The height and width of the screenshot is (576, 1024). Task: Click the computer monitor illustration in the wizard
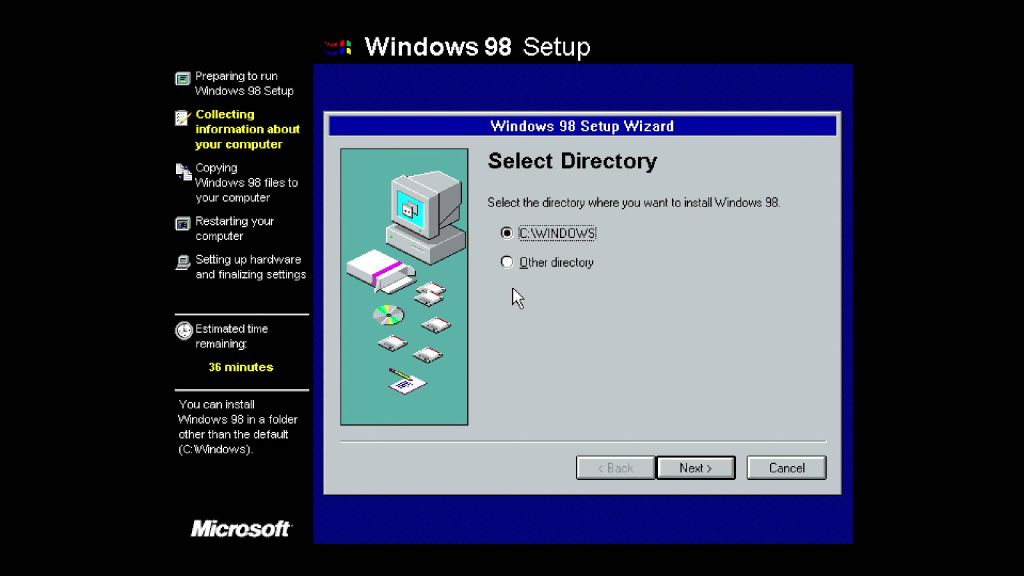point(427,216)
